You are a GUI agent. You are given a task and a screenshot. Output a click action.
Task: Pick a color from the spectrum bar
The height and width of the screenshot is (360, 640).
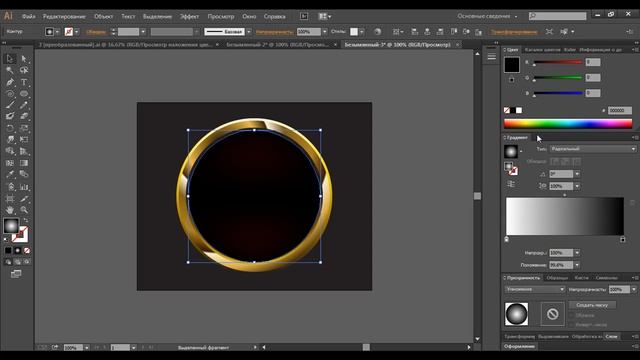point(568,123)
